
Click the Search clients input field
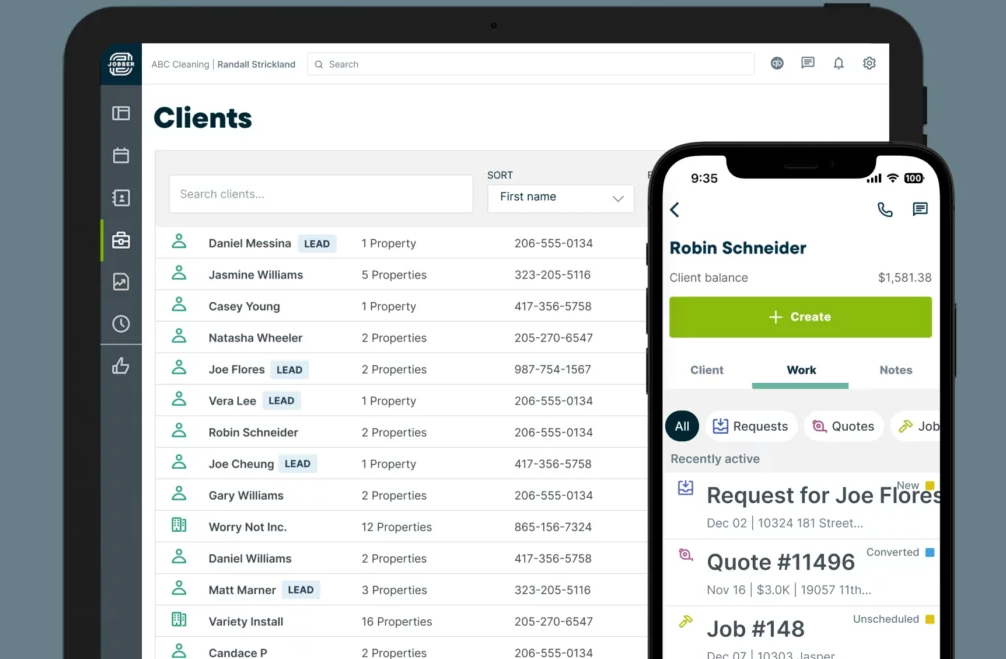pyautogui.click(x=320, y=194)
